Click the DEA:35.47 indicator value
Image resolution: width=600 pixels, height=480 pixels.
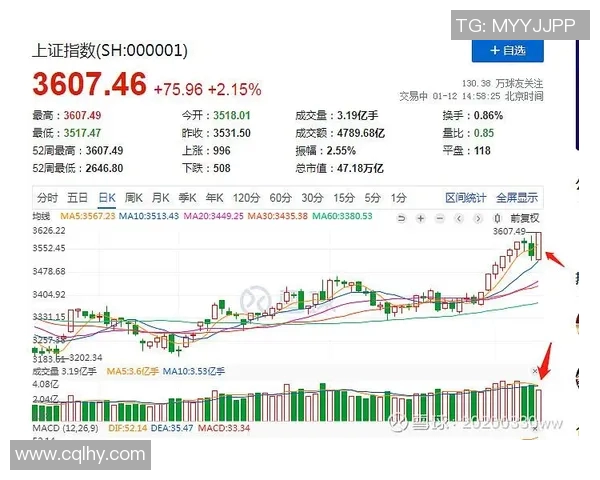pyautogui.click(x=172, y=428)
